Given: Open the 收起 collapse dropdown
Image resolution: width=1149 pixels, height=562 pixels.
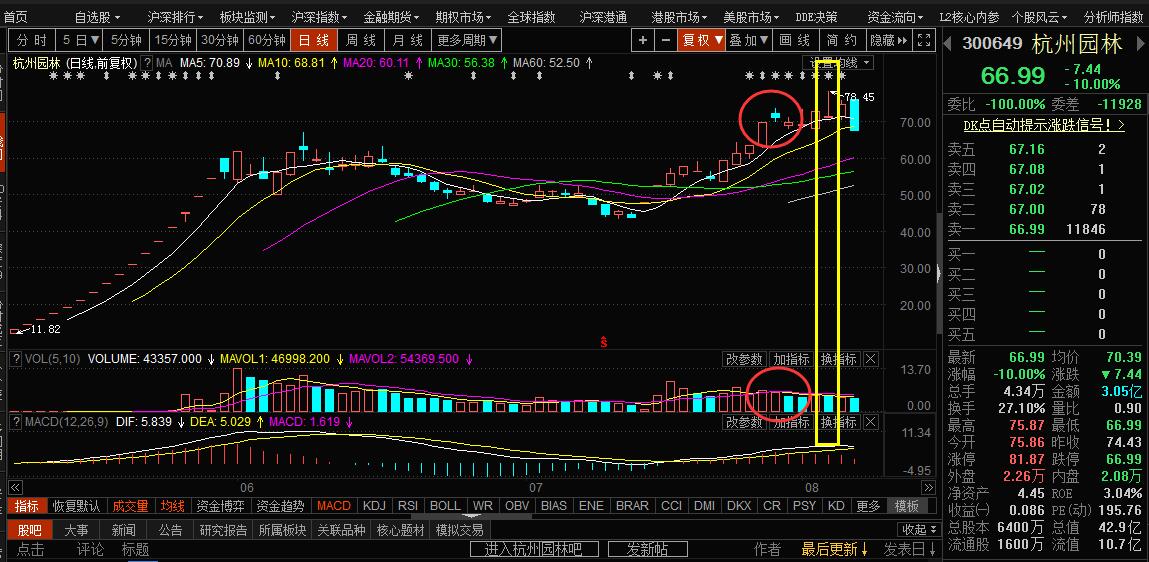Looking at the screenshot, I should [919, 530].
